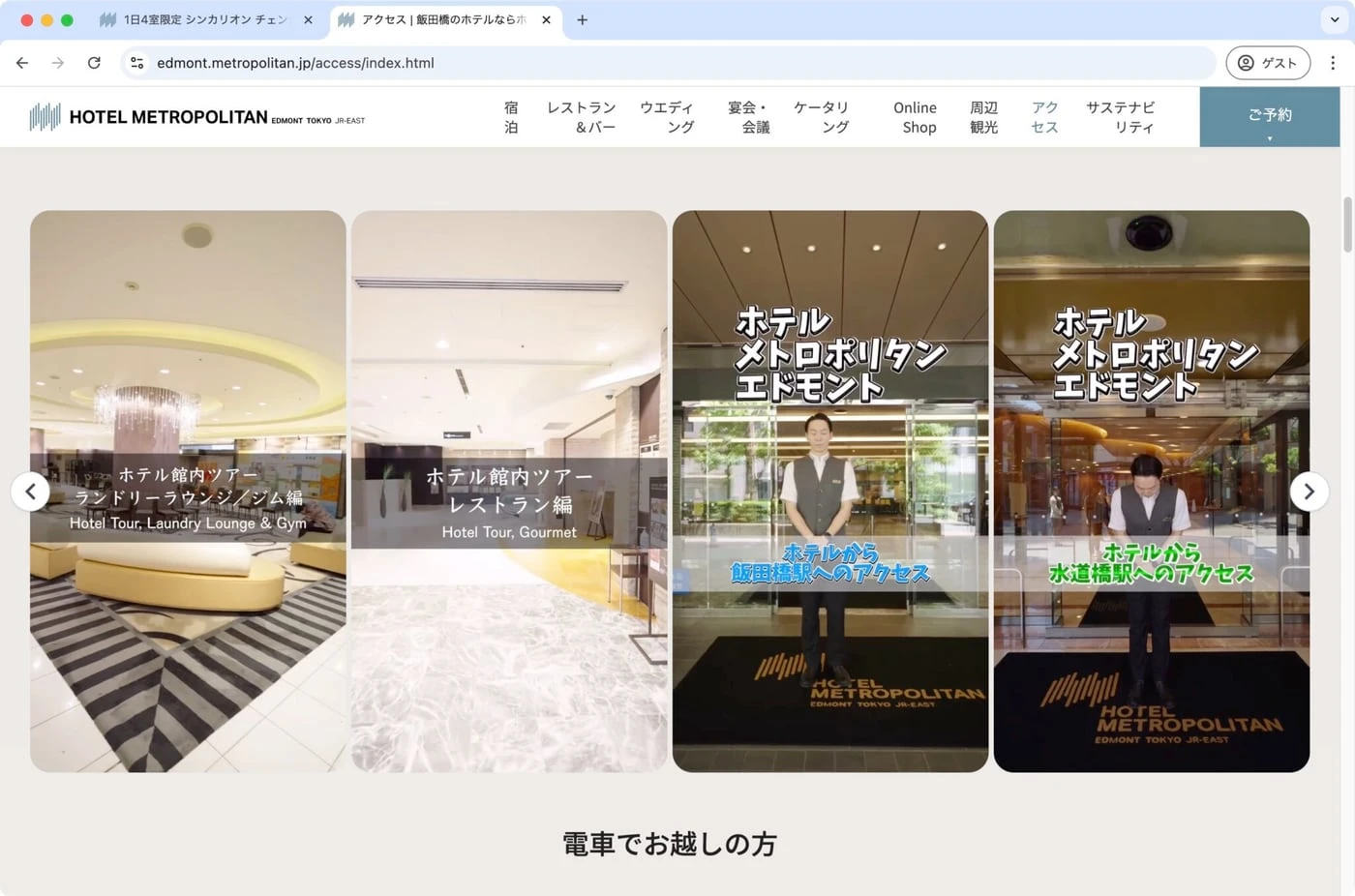Image resolution: width=1355 pixels, height=896 pixels.
Task: Show previous carousel slide
Action: point(30,492)
